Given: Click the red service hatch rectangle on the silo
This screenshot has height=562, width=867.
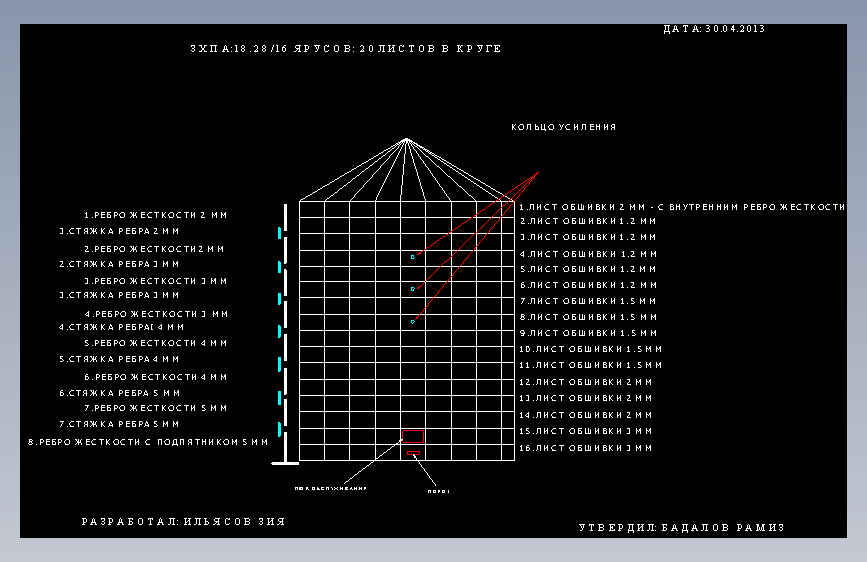Looking at the screenshot, I should (413, 436).
